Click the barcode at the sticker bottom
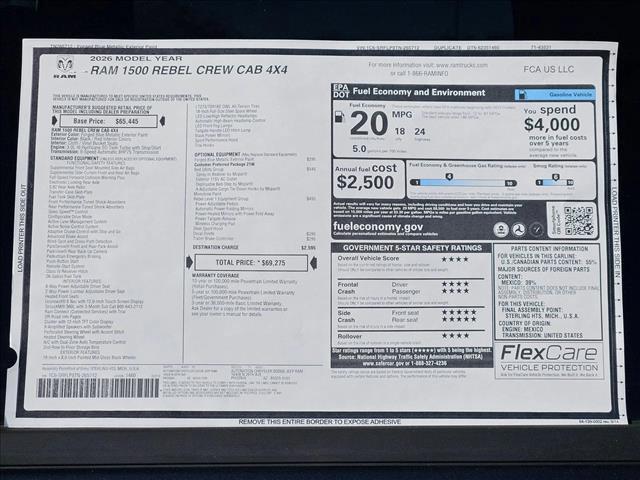 [98, 388]
